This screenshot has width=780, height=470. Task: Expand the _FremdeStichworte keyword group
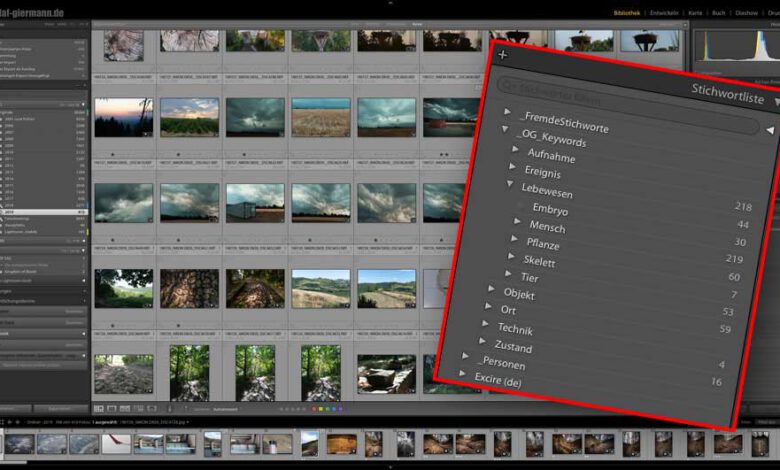pyautogui.click(x=508, y=112)
